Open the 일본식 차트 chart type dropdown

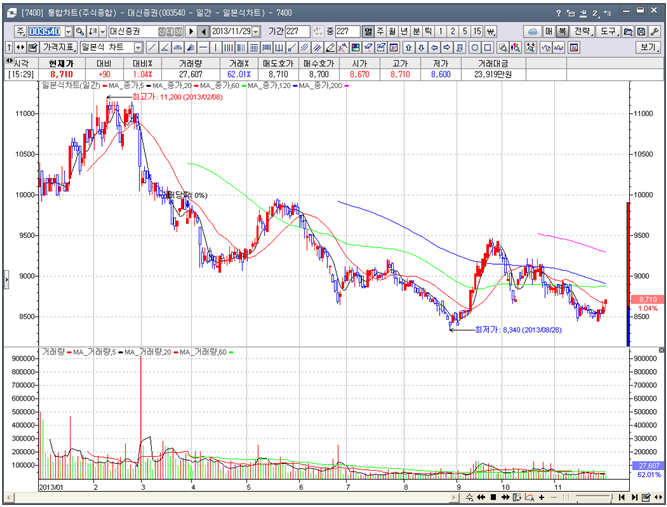[138, 47]
